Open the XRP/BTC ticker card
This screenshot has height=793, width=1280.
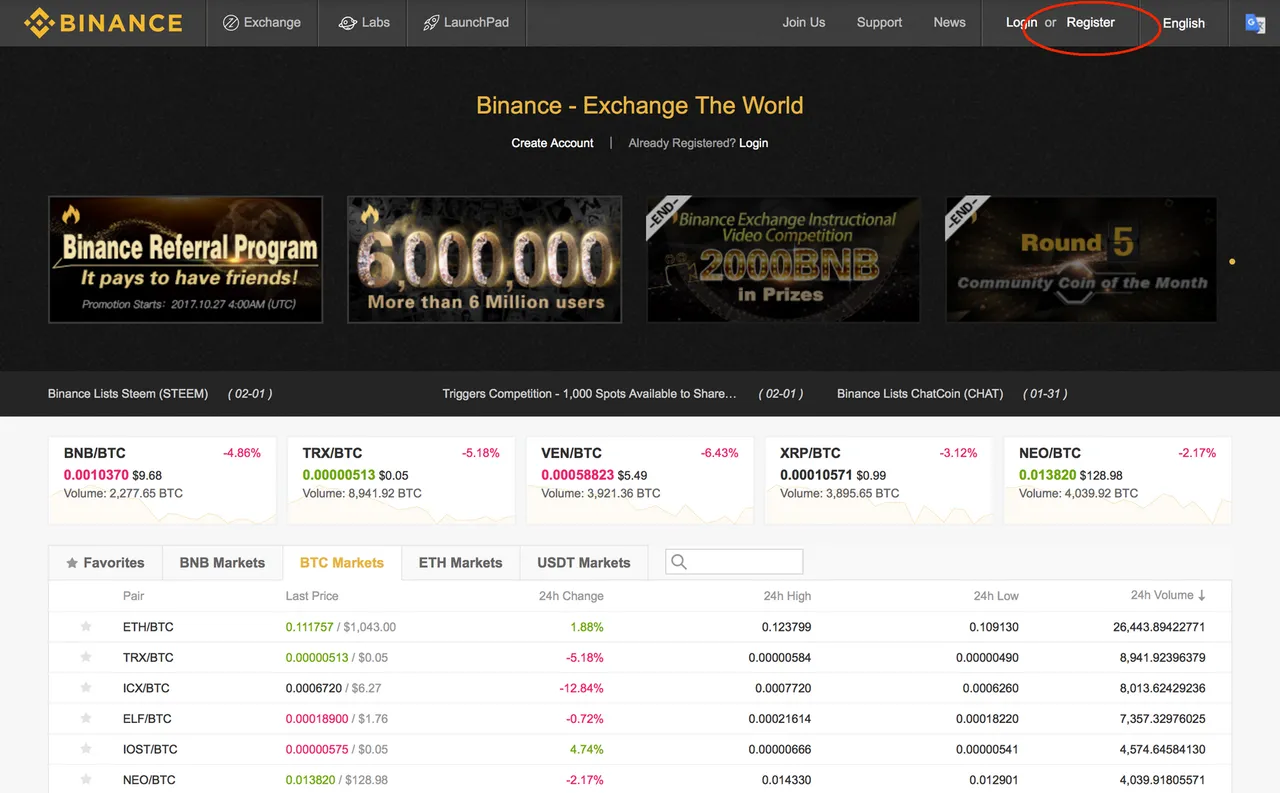point(879,480)
